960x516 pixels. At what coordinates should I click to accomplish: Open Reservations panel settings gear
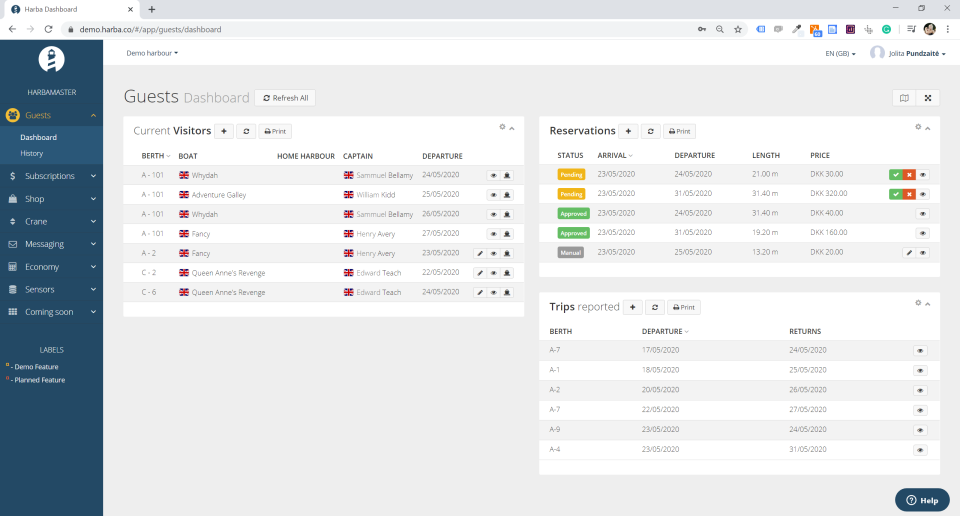click(918, 127)
